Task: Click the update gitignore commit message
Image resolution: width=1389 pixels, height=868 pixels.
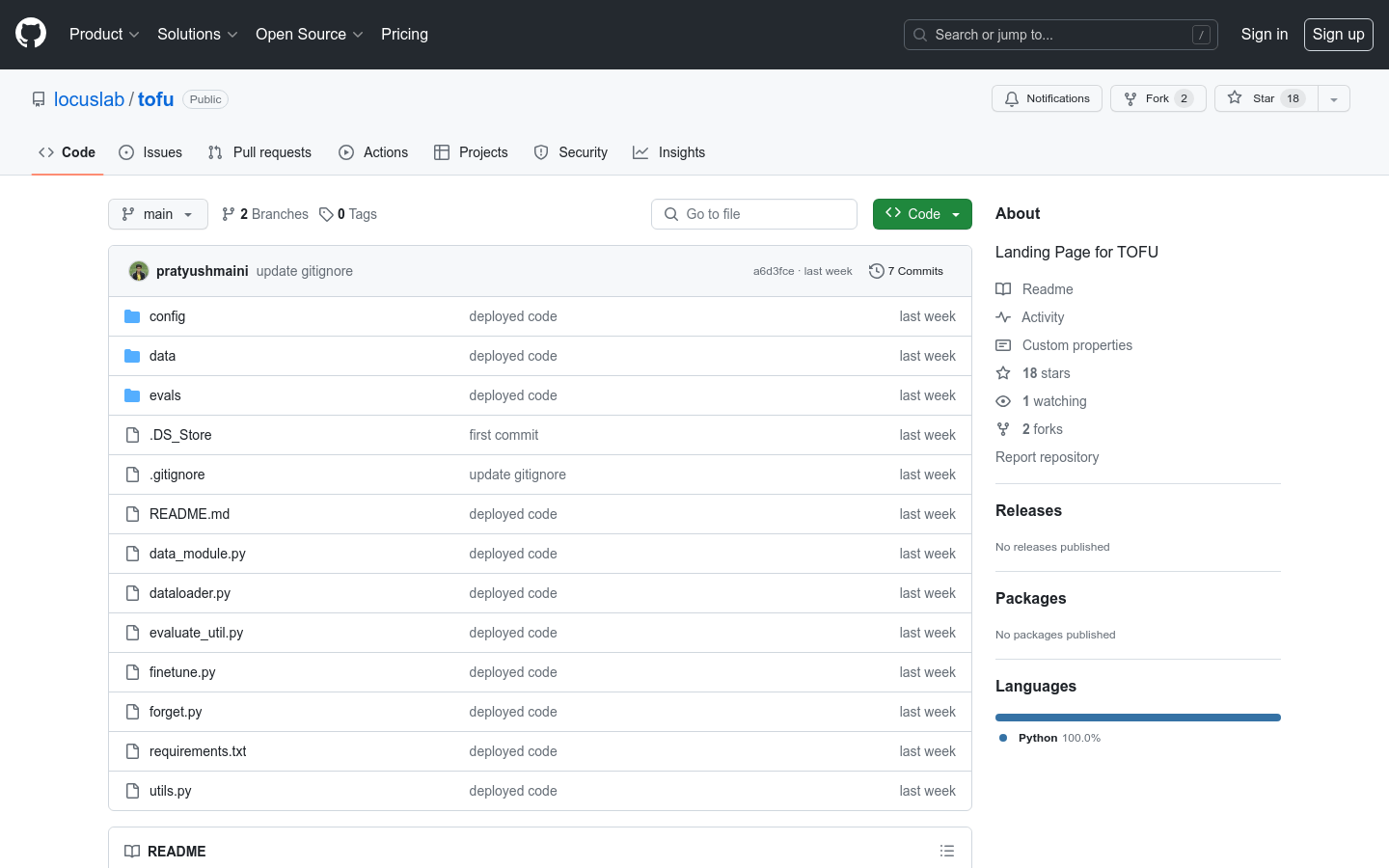Action: [305, 271]
